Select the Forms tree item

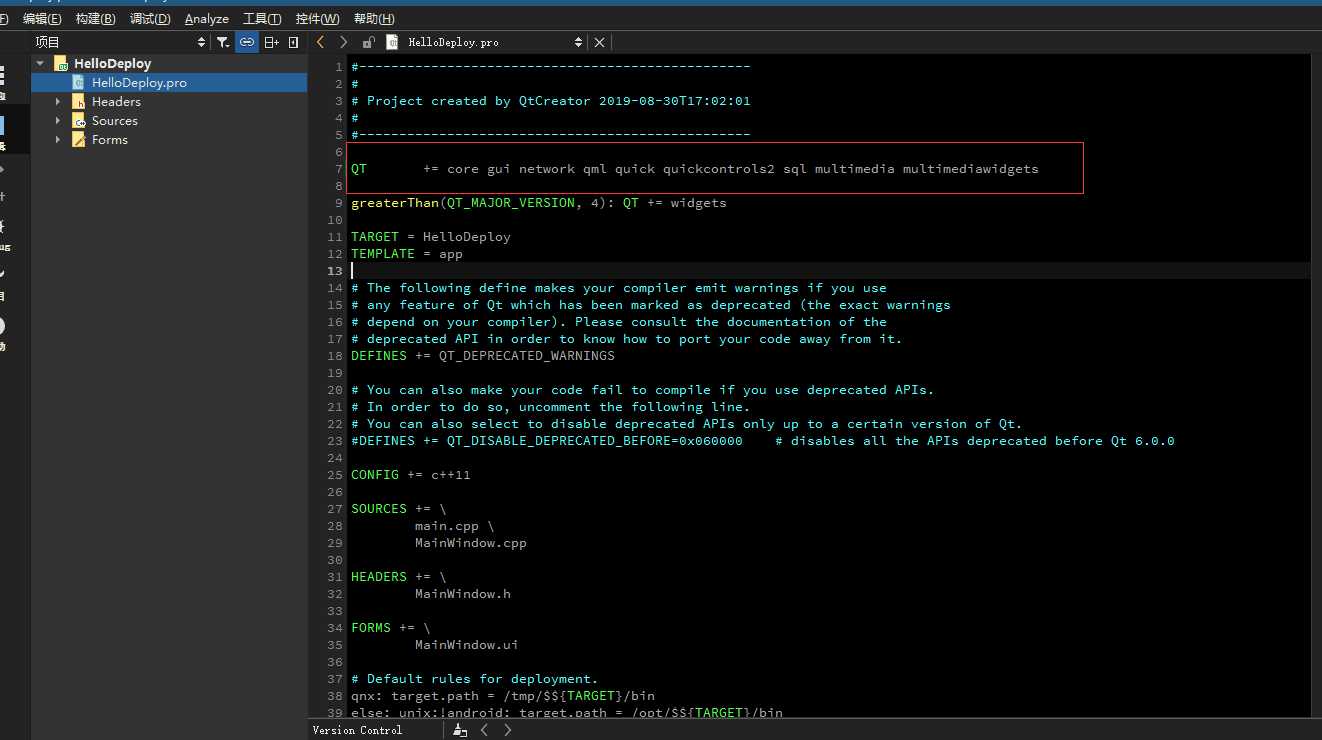110,140
